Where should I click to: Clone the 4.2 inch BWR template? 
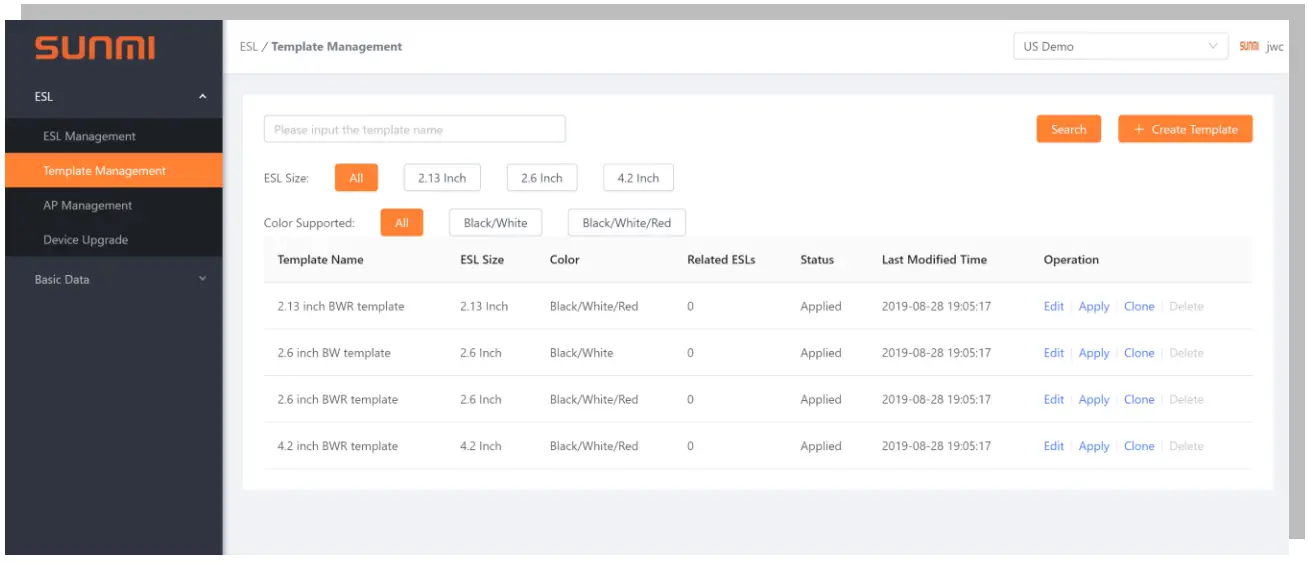(x=1139, y=446)
